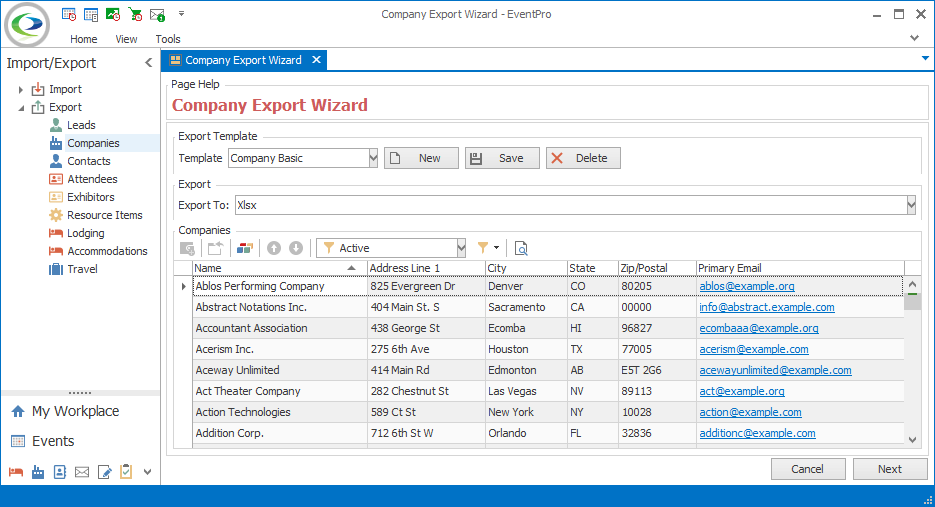
Task: Sort by the City column header
Action: [x=526, y=268]
